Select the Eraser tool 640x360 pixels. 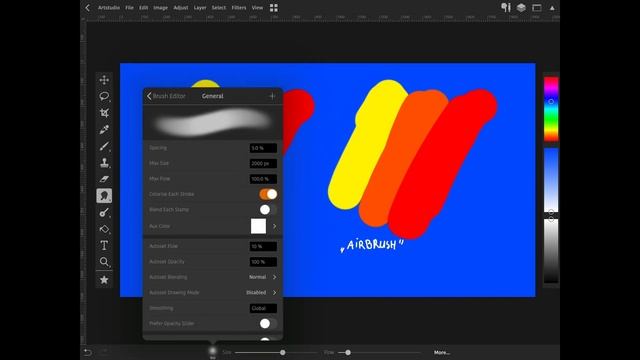104,179
